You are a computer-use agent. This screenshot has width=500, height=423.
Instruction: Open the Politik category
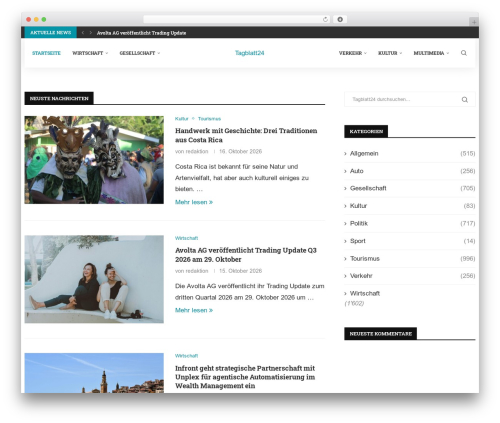tap(359, 223)
